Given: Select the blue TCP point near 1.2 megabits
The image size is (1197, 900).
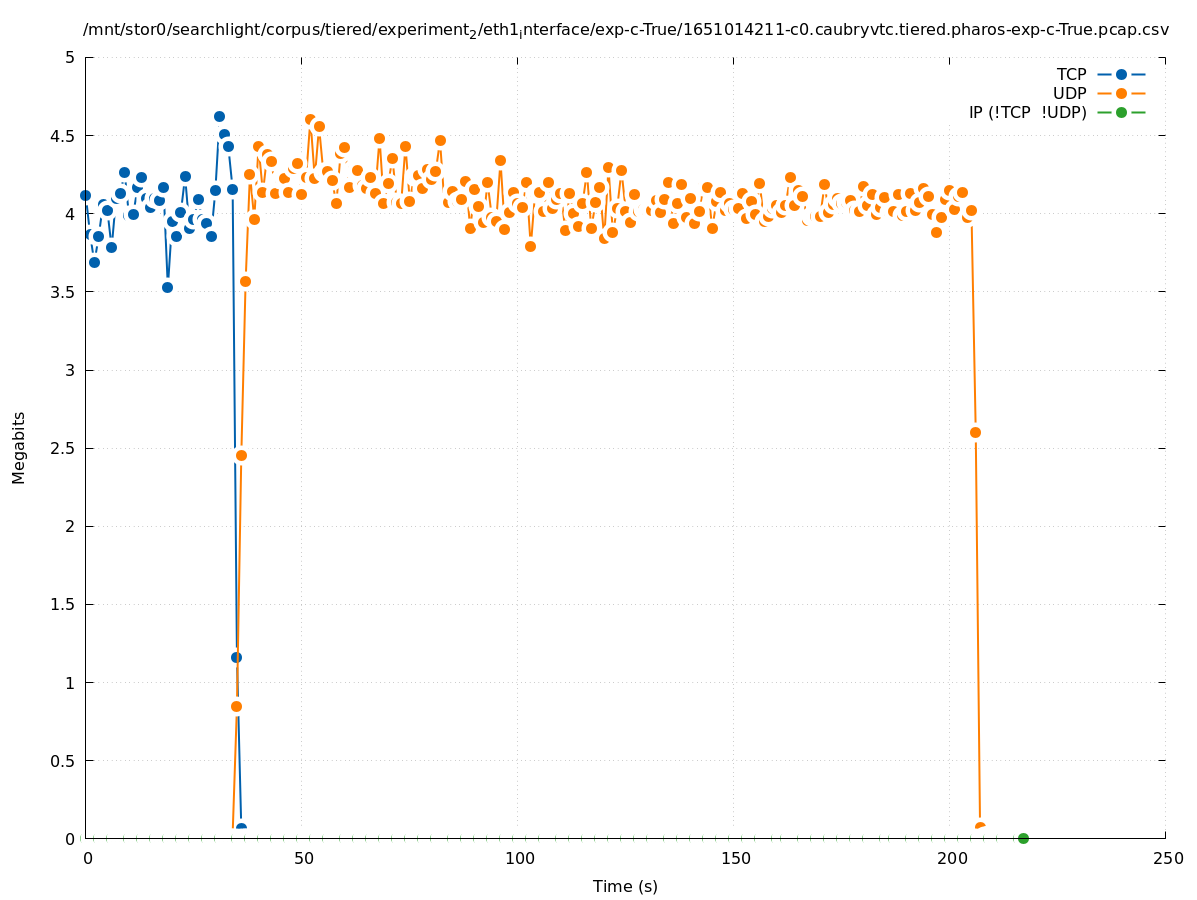Looking at the screenshot, I should point(236,657).
